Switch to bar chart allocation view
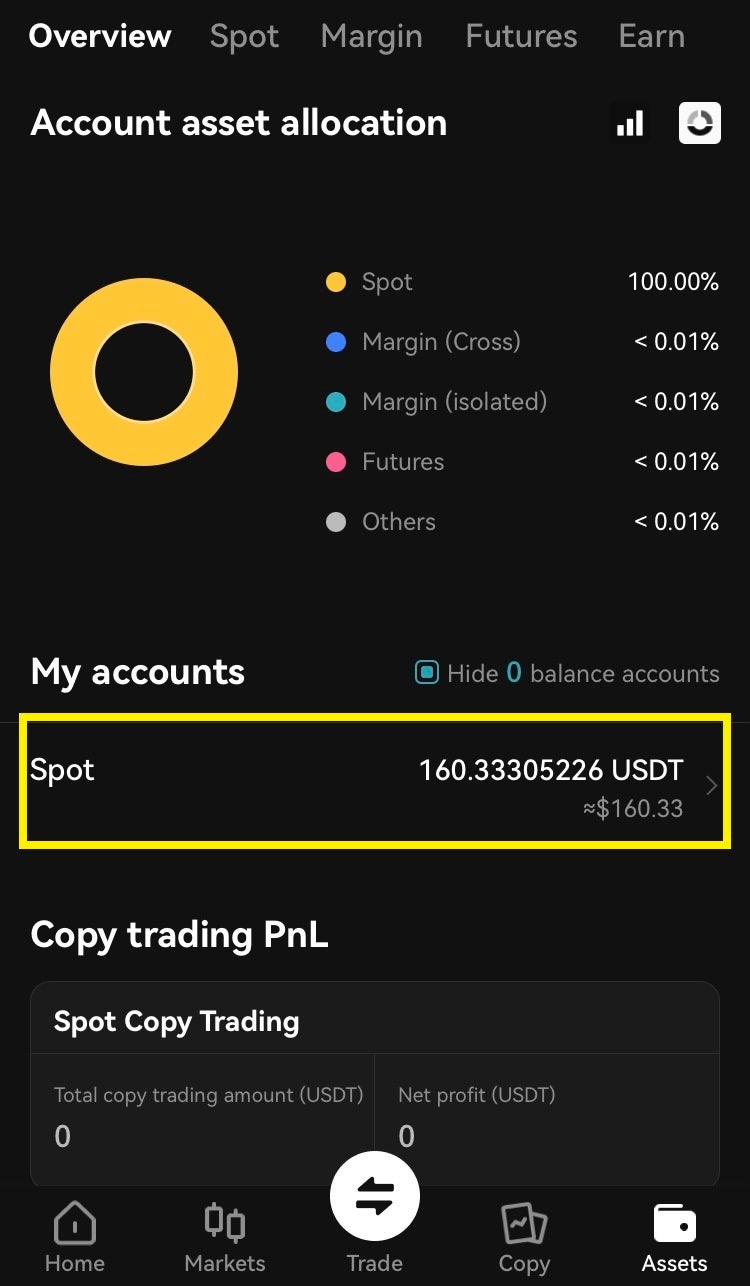Image resolution: width=750 pixels, height=1286 pixels. pos(630,124)
